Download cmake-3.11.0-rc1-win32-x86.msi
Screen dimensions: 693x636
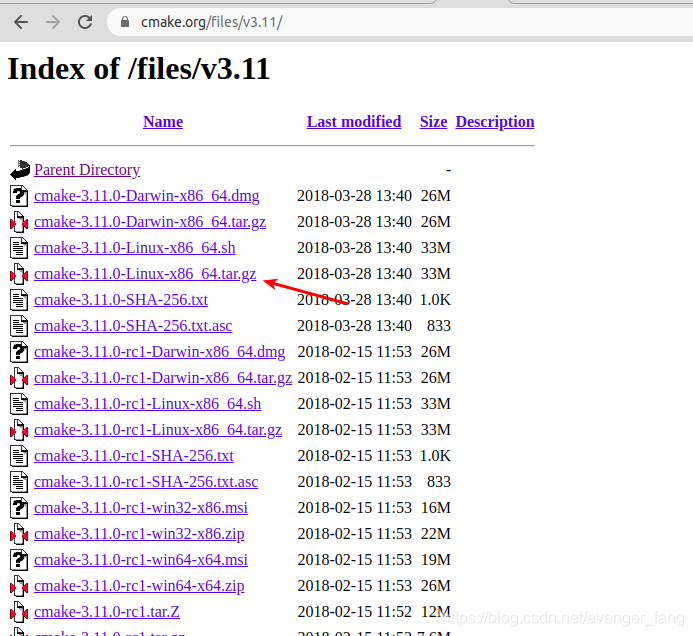[141, 508]
